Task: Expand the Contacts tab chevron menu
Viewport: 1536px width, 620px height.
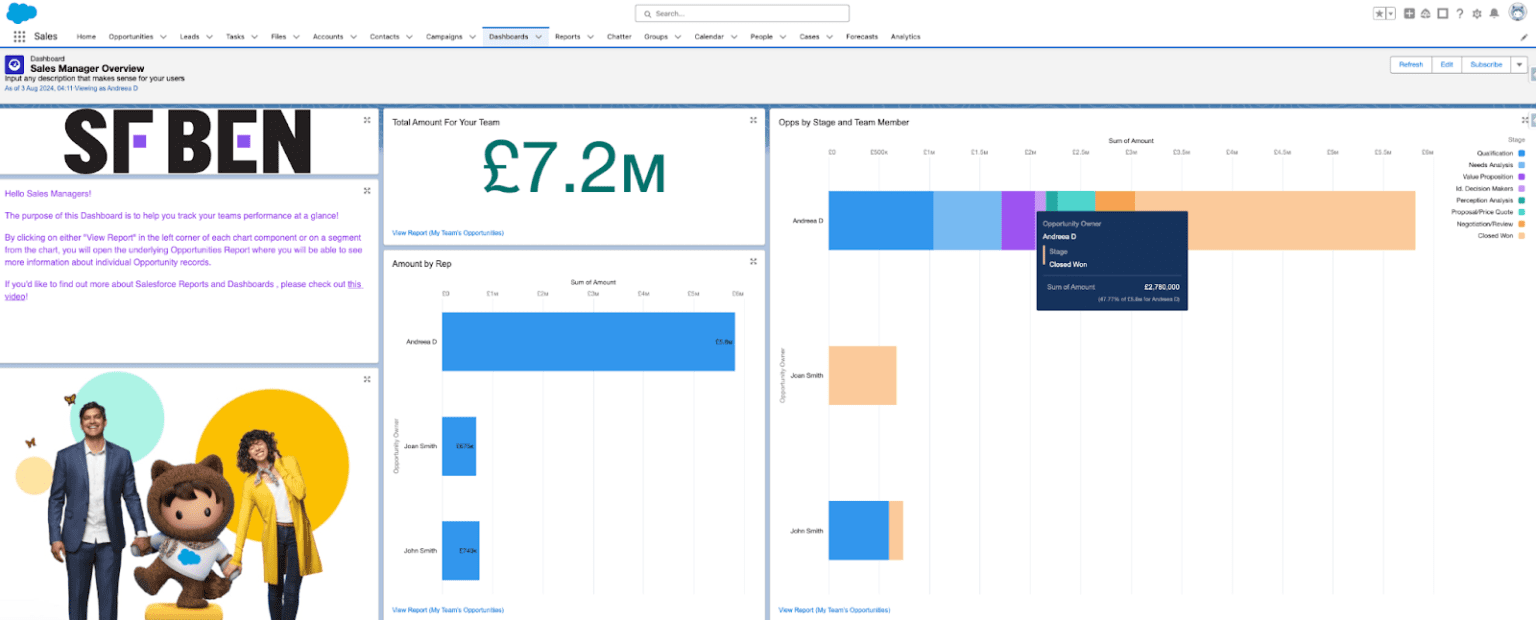Action: point(409,37)
